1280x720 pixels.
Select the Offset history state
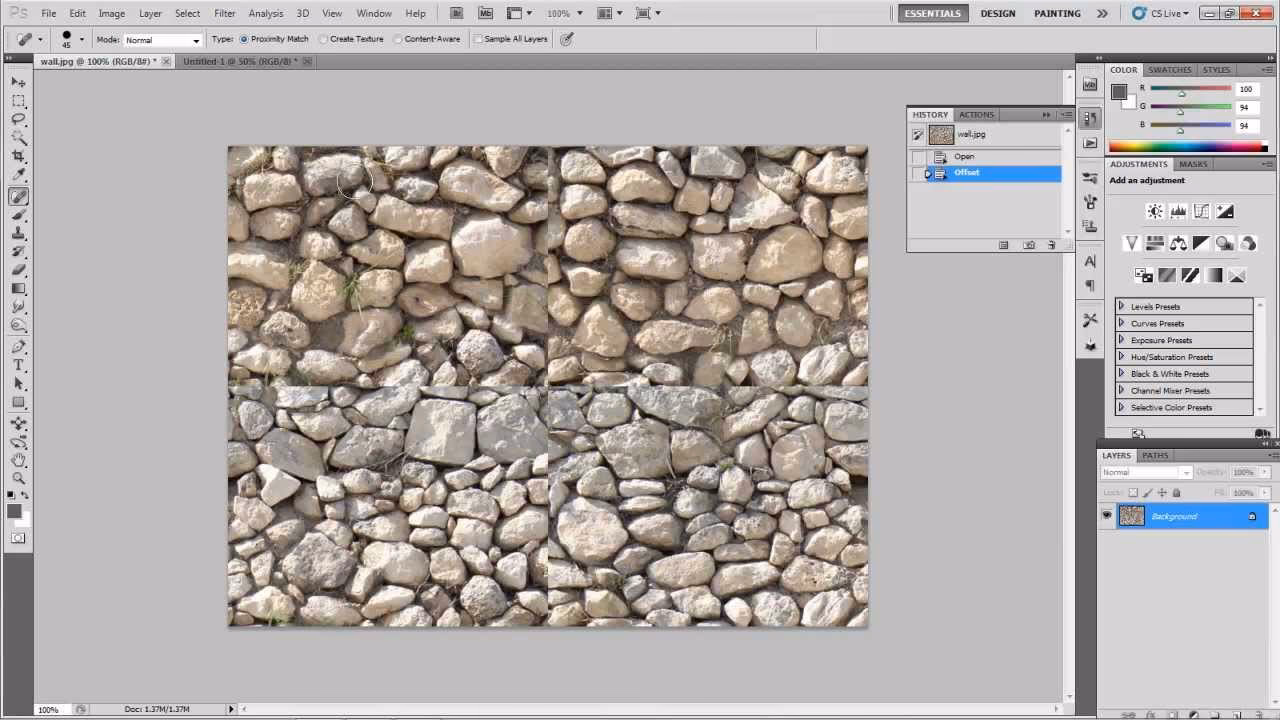point(966,172)
